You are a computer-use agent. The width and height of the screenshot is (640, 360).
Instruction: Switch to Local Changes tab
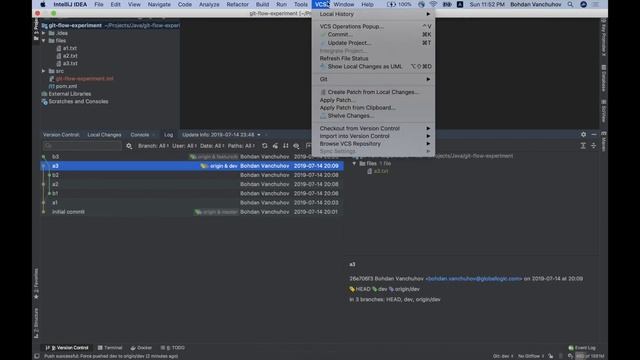pyautogui.click(x=104, y=135)
